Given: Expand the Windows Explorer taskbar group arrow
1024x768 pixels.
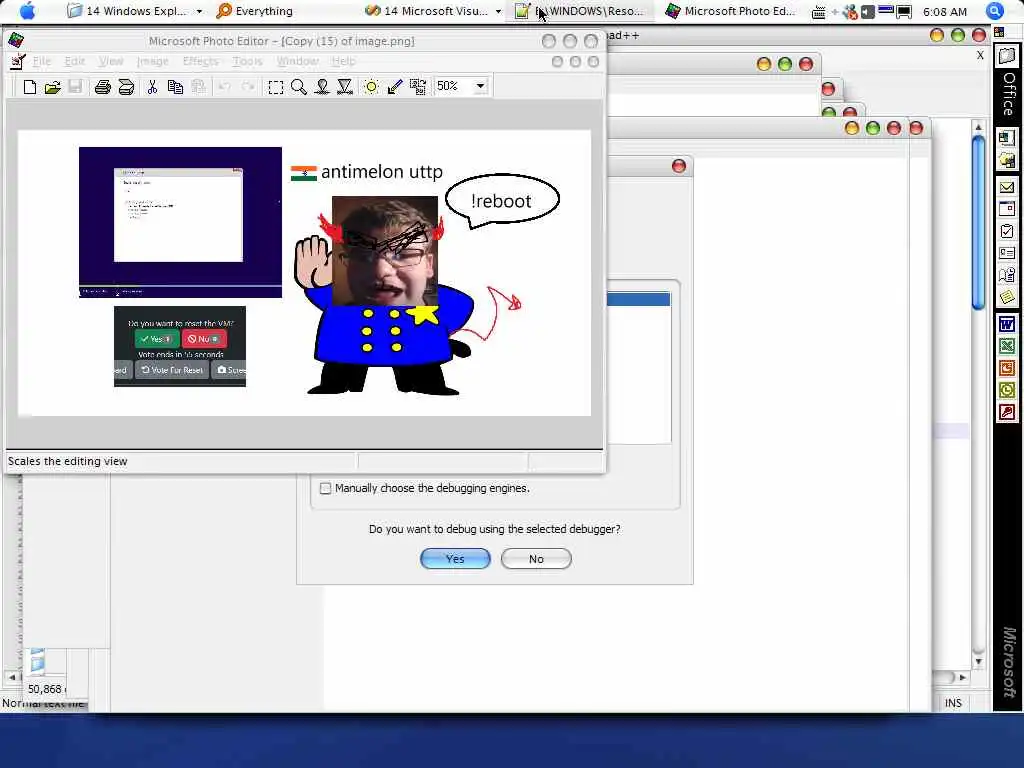Looking at the screenshot, I should click(199, 12).
